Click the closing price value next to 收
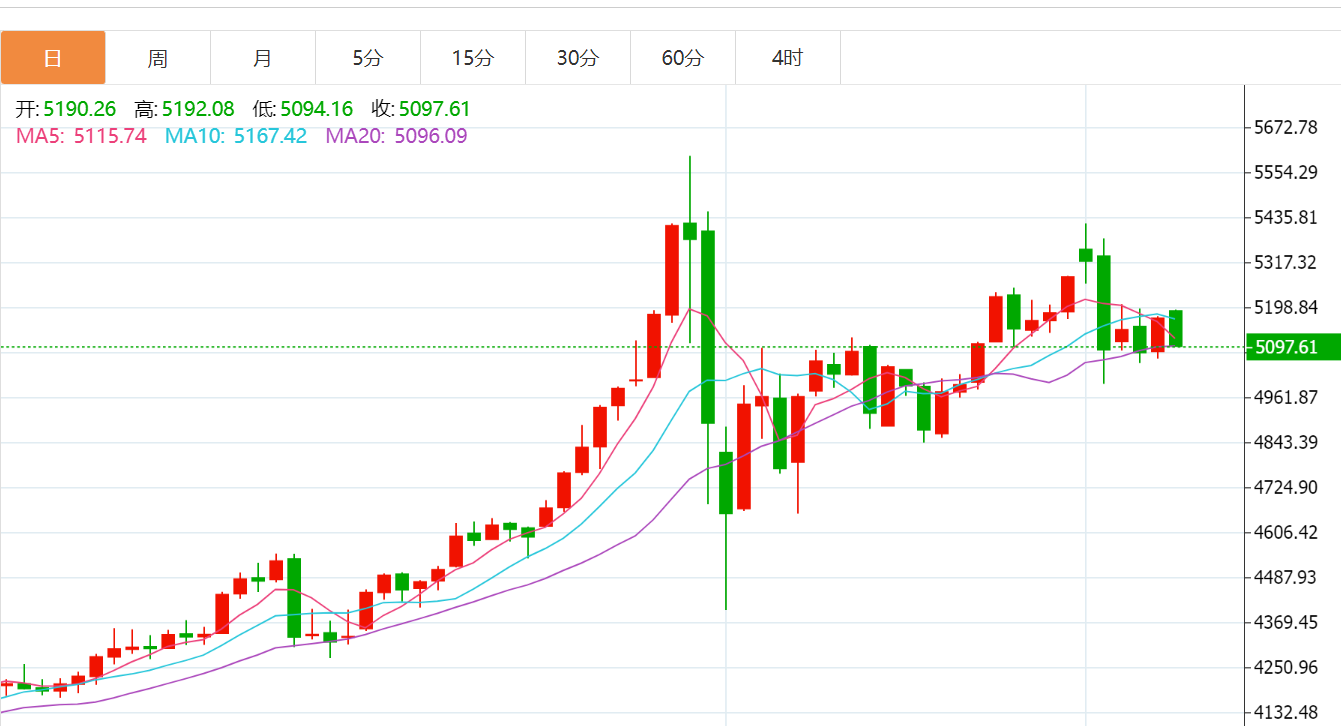The image size is (1341, 726). (434, 109)
